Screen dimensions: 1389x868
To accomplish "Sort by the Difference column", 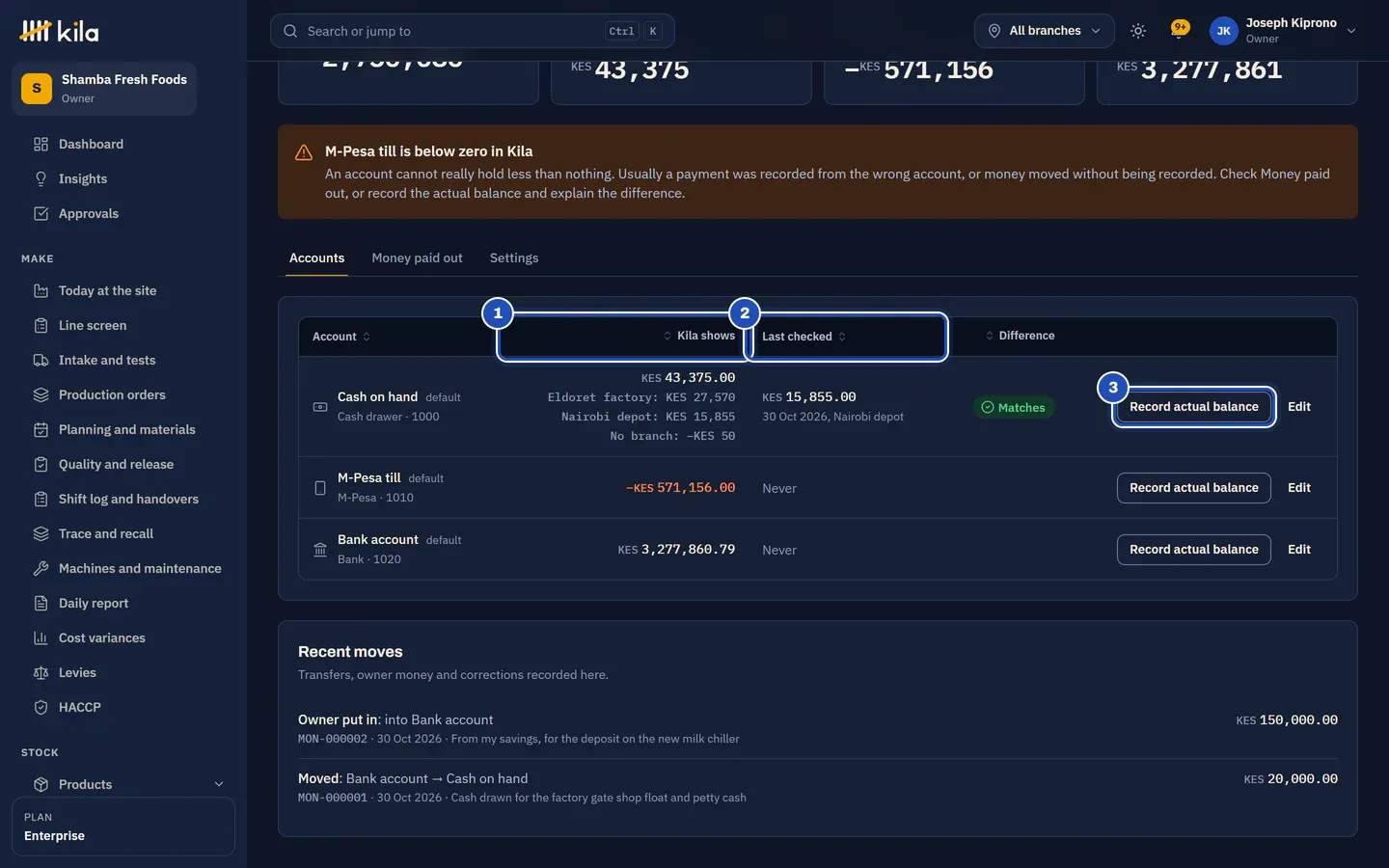I will (1020, 336).
